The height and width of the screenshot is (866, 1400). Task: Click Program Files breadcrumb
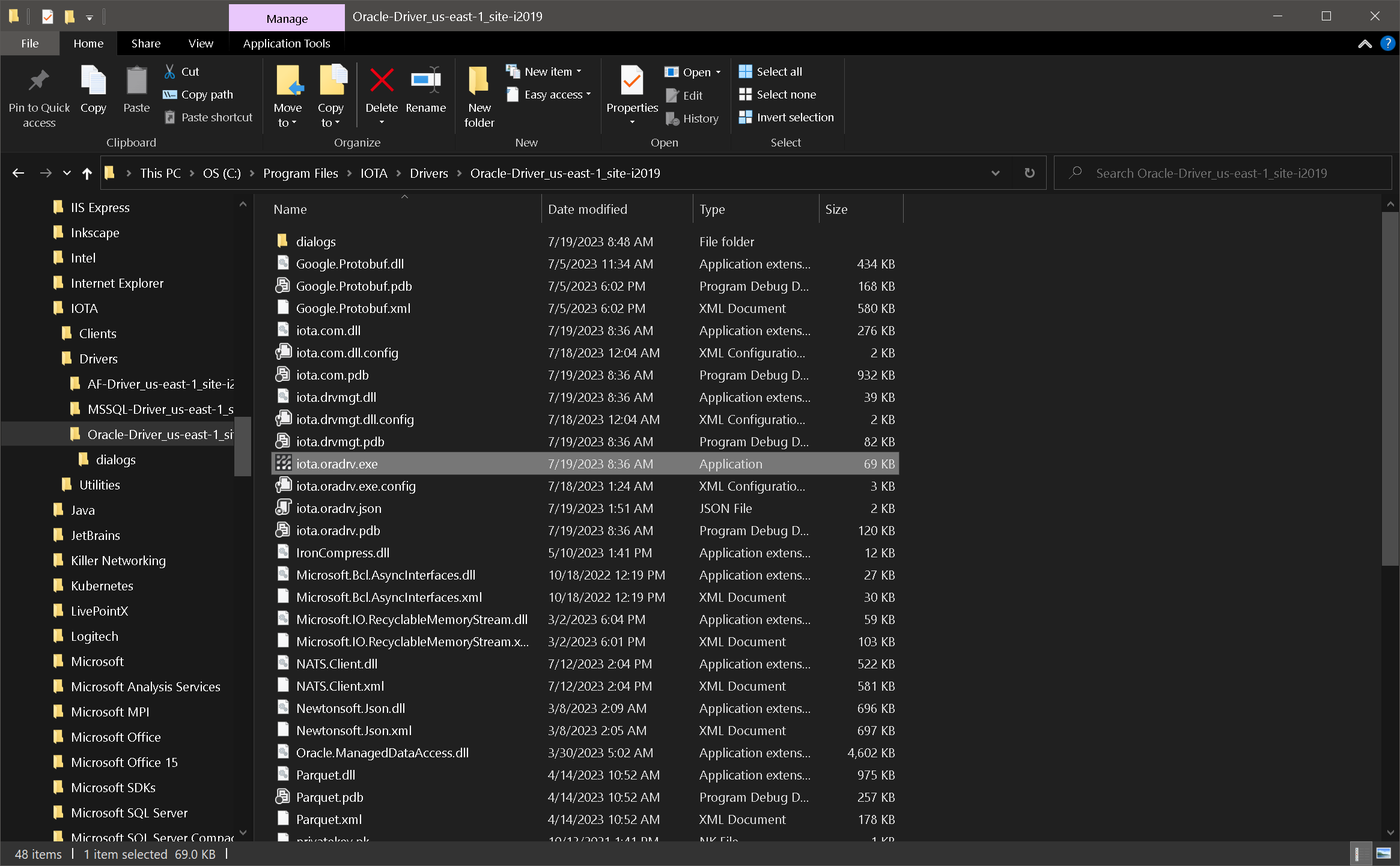[x=300, y=173]
